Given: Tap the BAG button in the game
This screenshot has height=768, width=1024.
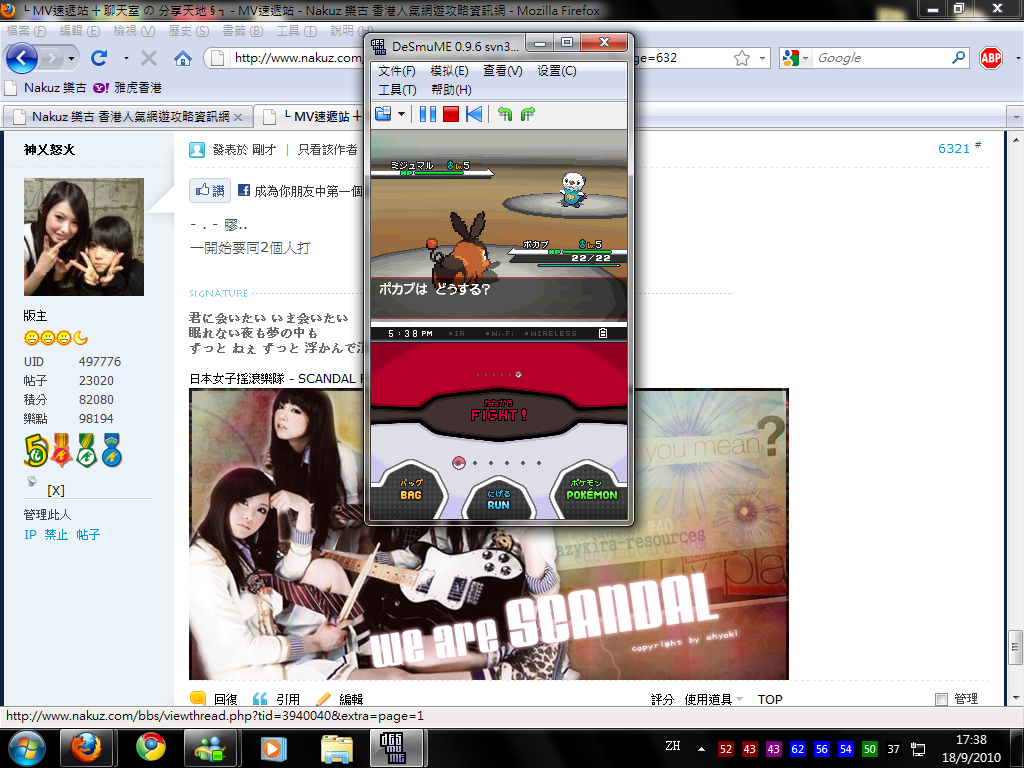Looking at the screenshot, I should 410,492.
